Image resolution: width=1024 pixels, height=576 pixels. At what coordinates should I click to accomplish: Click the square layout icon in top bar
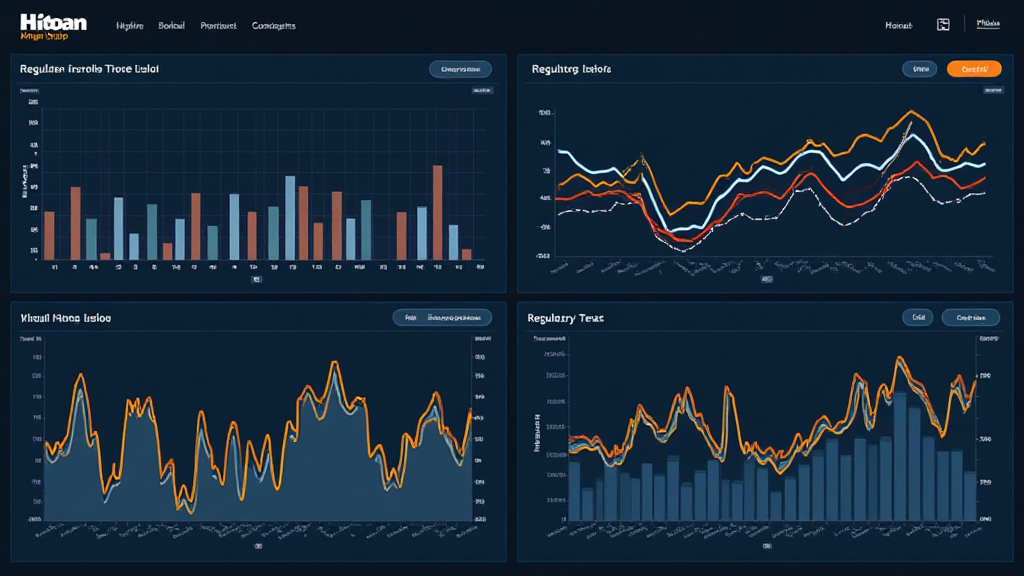(x=942, y=25)
